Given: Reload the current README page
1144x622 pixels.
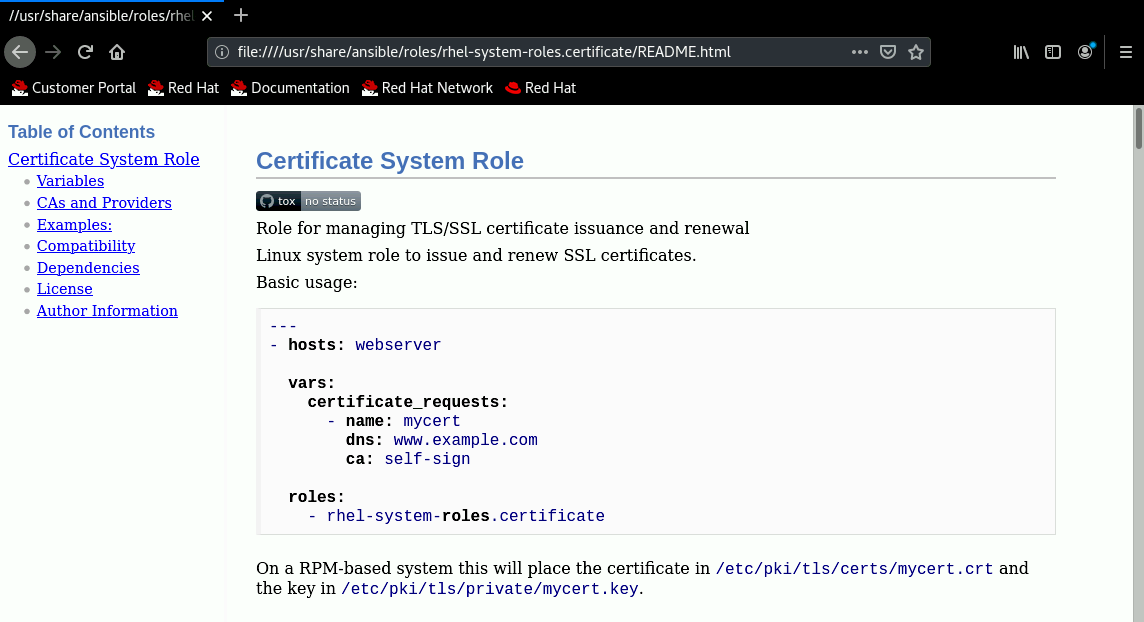Looking at the screenshot, I should point(85,52).
